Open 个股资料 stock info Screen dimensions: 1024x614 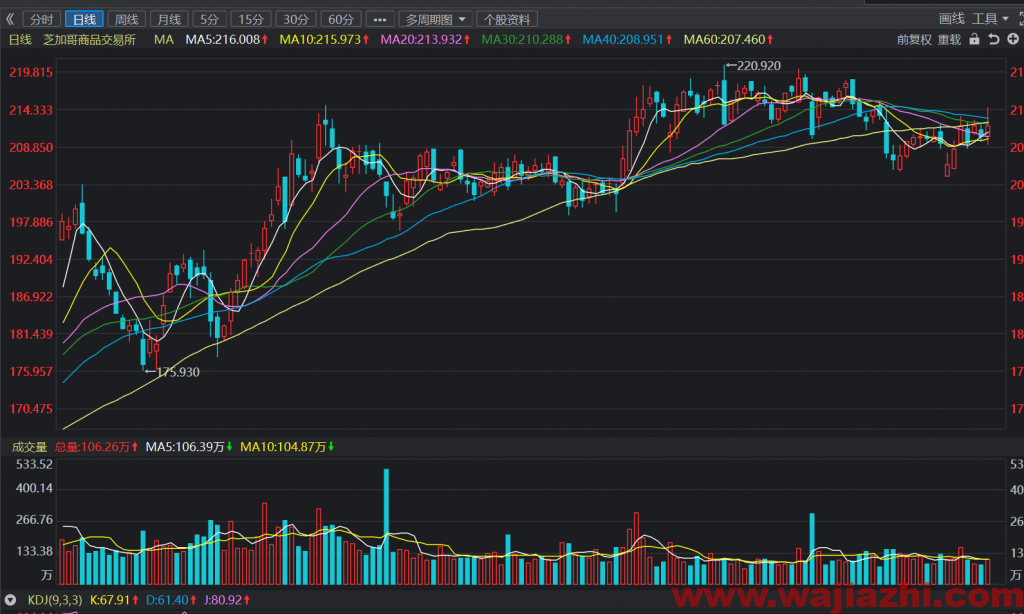coord(507,19)
